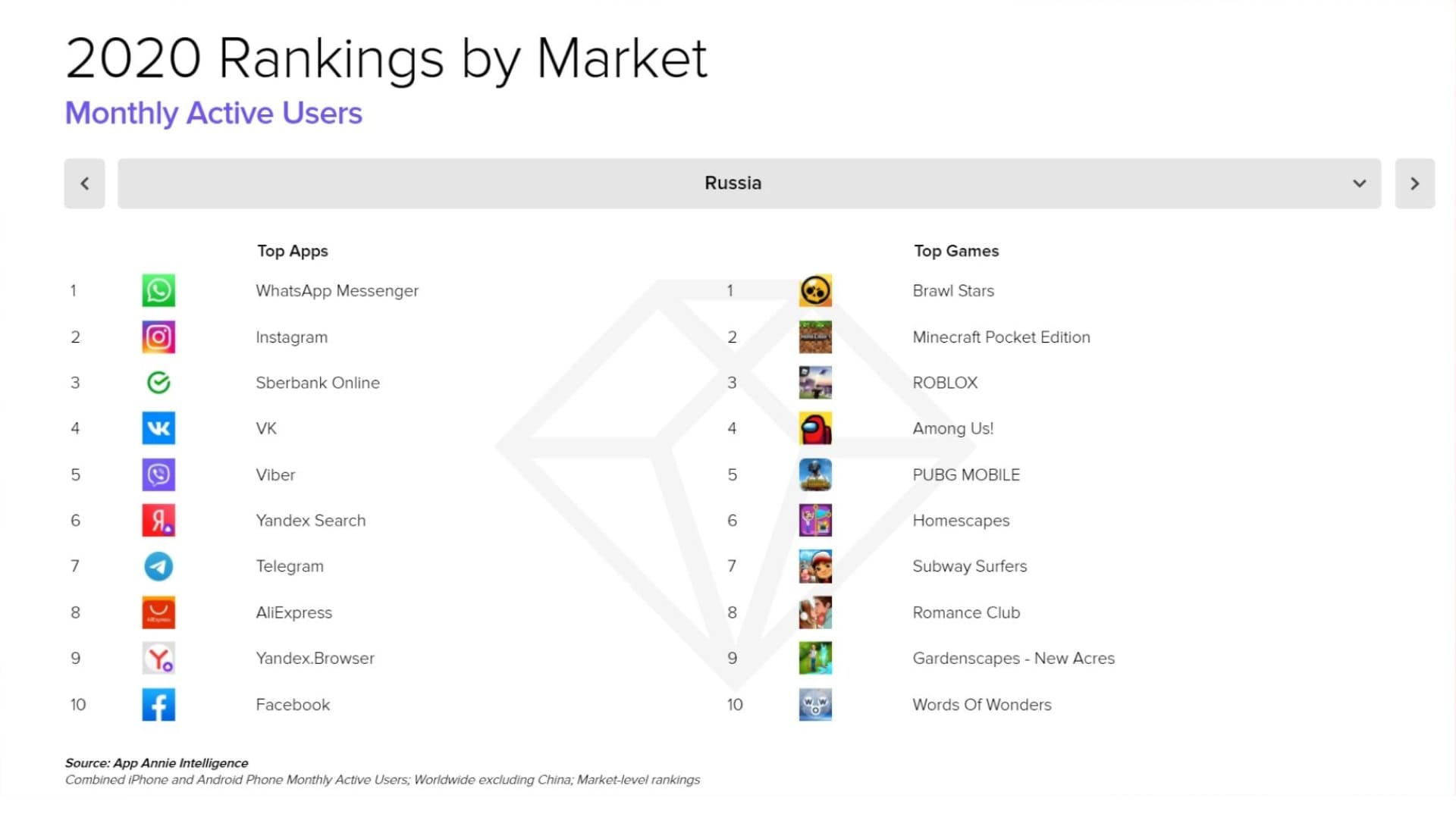This screenshot has height=814, width=1456.
Task: Click the VK app icon
Action: [158, 428]
